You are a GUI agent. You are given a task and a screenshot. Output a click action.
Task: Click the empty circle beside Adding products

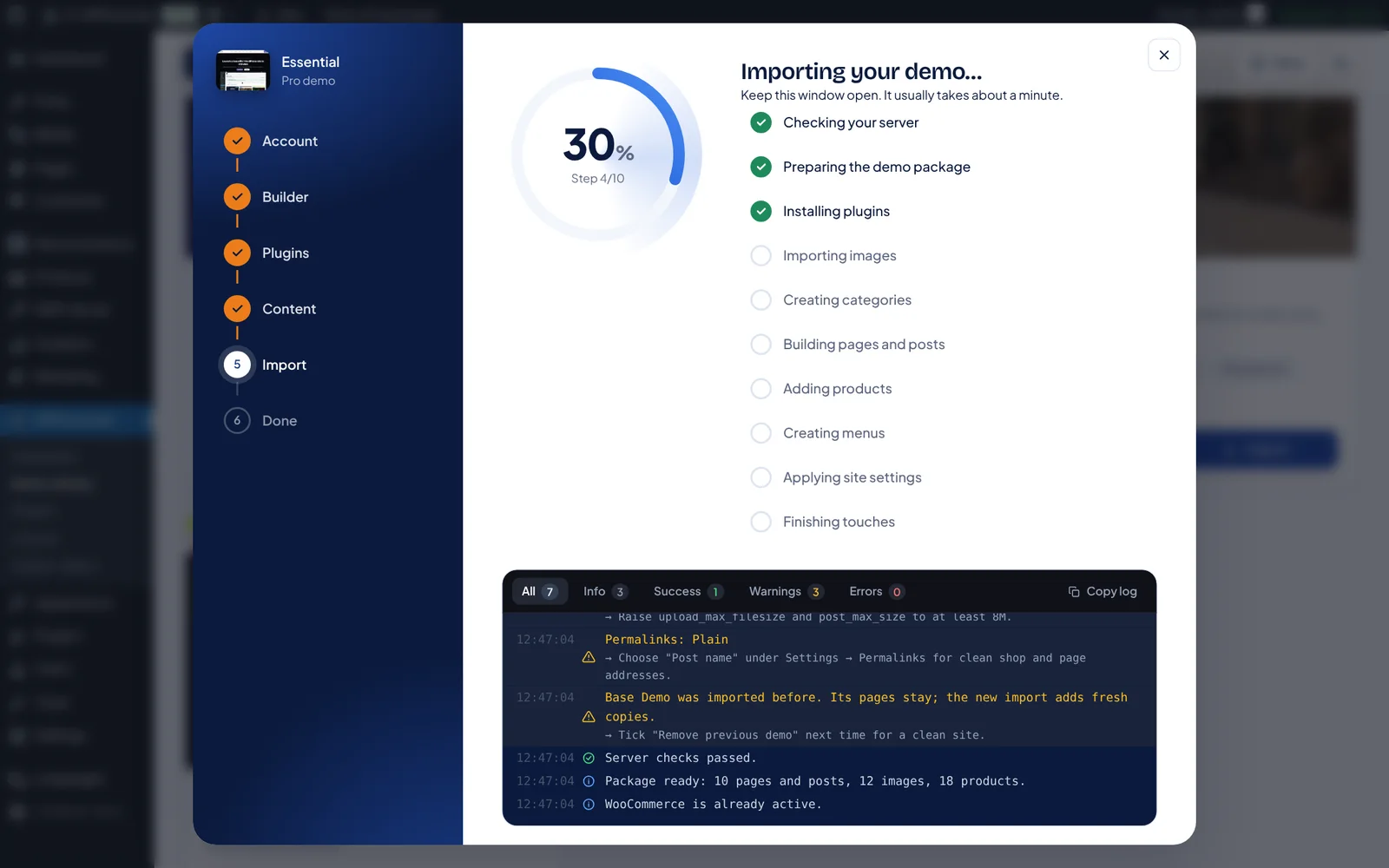tap(760, 389)
